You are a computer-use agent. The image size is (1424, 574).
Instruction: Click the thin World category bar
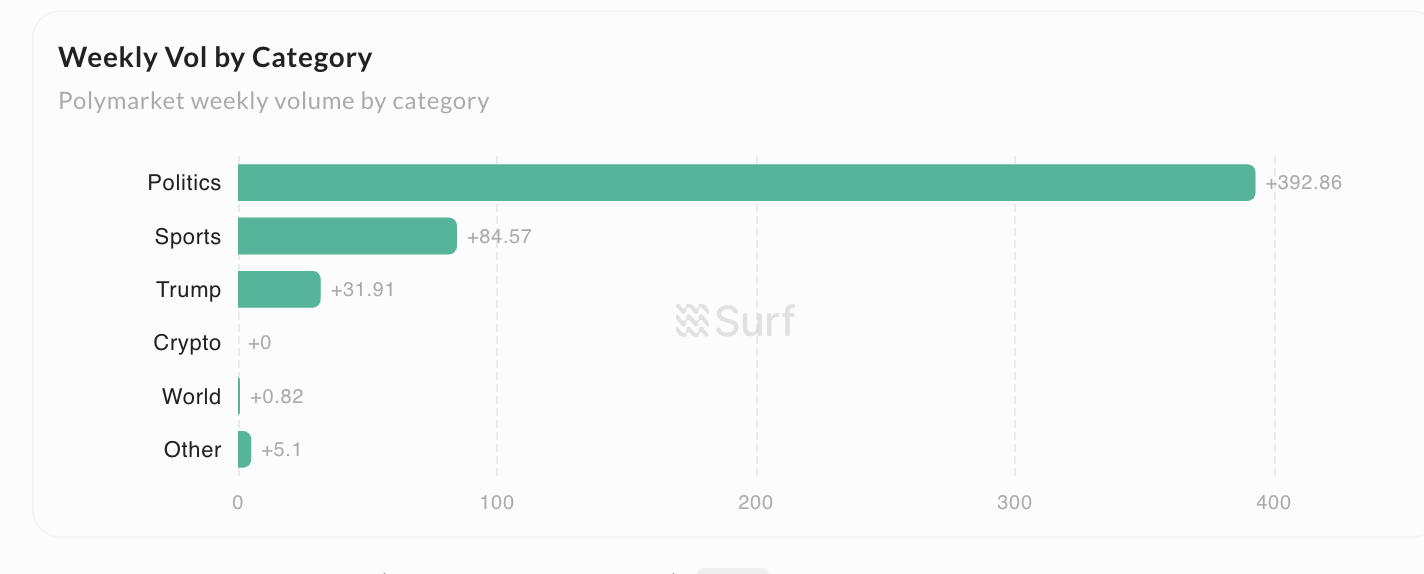(239, 396)
